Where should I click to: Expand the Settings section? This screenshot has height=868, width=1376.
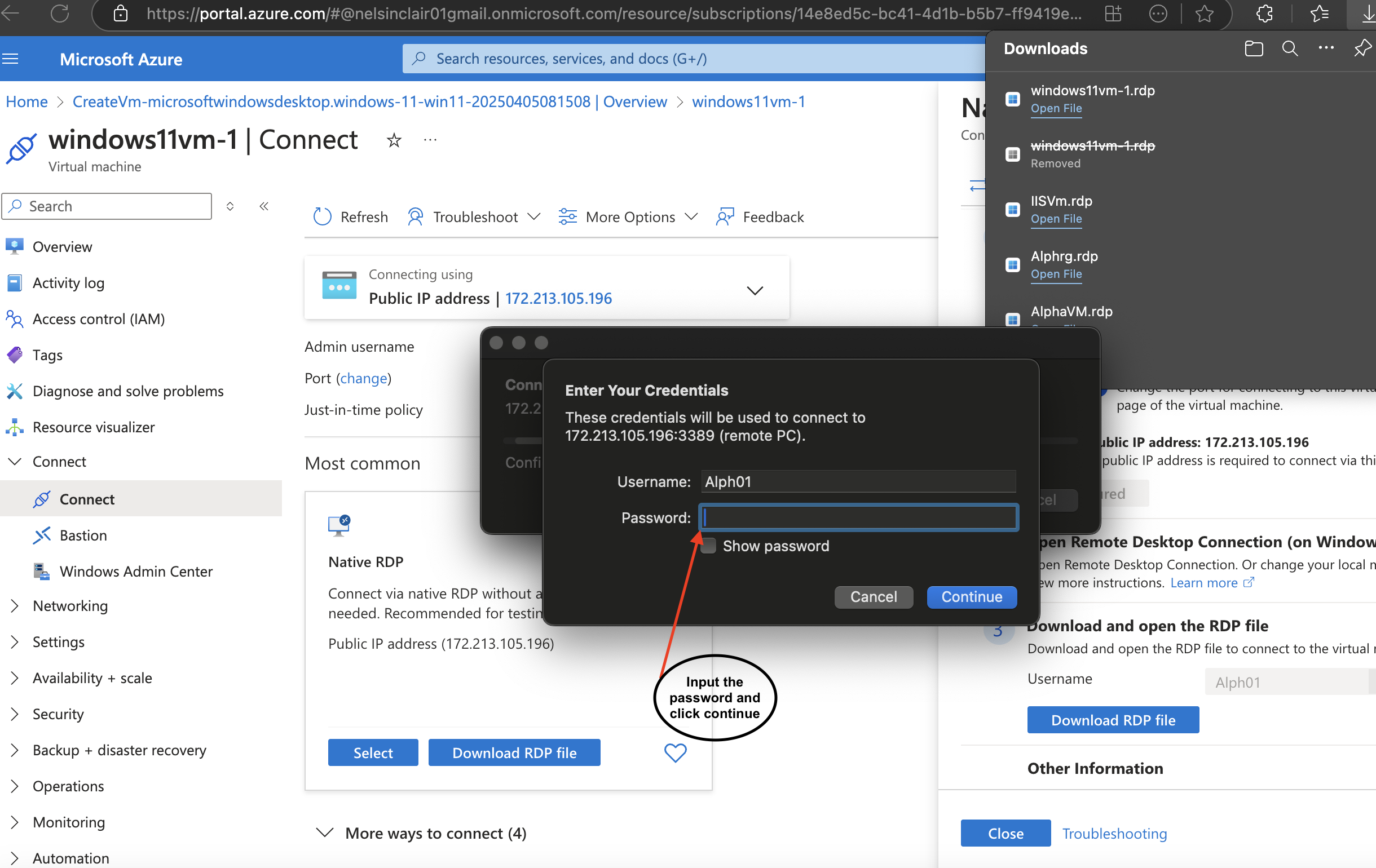point(15,642)
